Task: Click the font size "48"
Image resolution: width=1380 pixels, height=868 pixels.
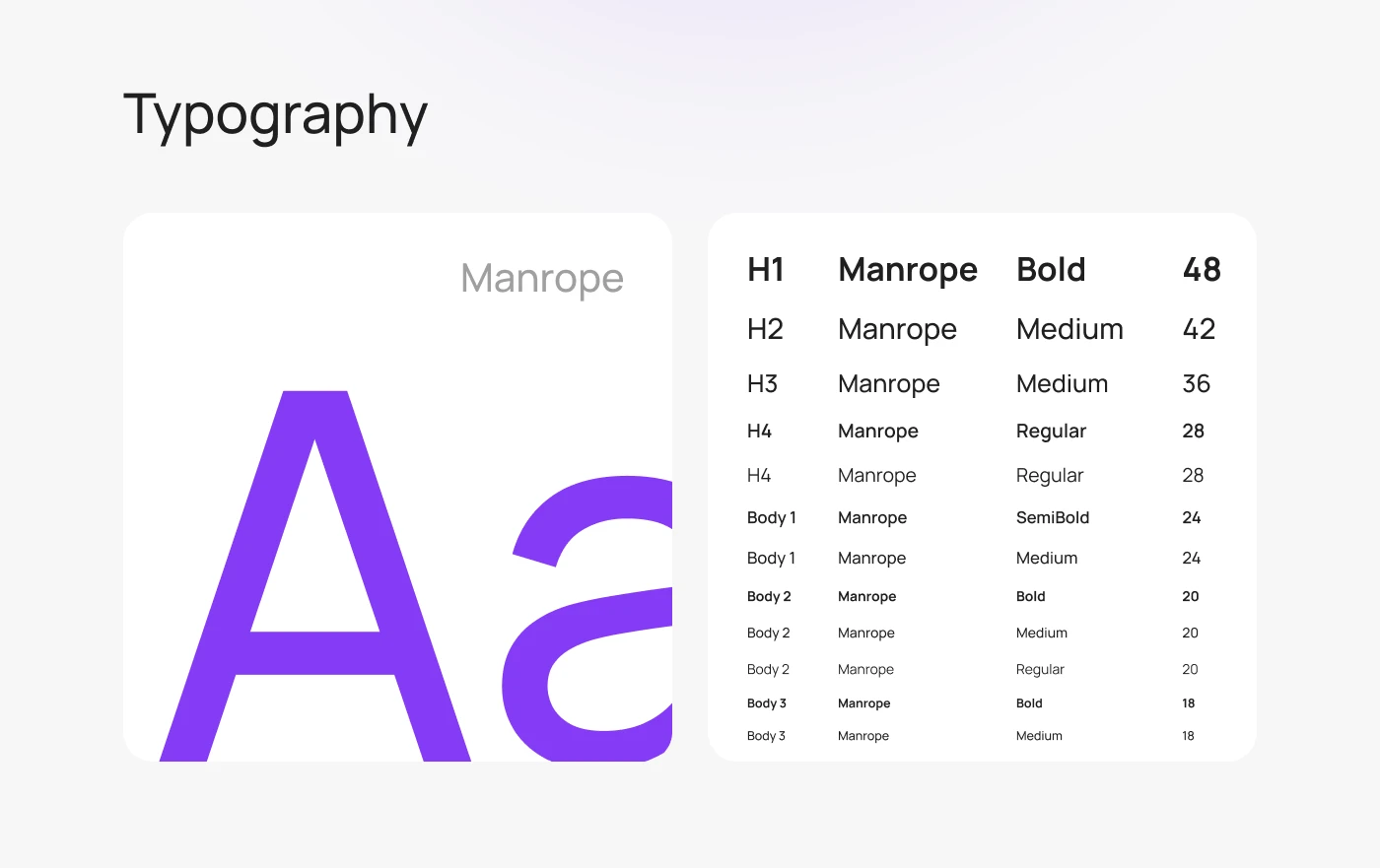Action: [x=1202, y=269]
